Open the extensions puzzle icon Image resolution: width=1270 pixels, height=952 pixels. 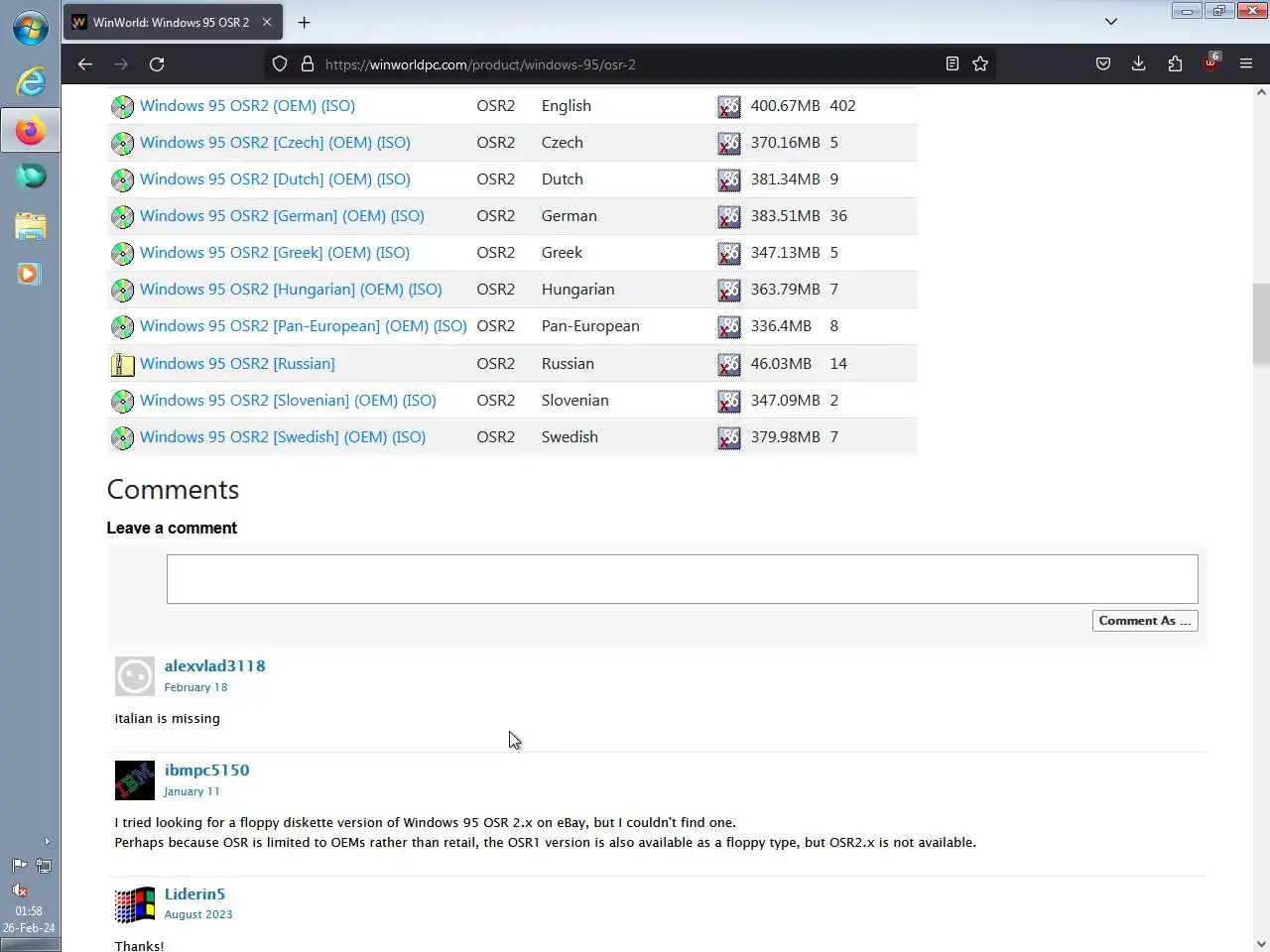pos(1175,63)
